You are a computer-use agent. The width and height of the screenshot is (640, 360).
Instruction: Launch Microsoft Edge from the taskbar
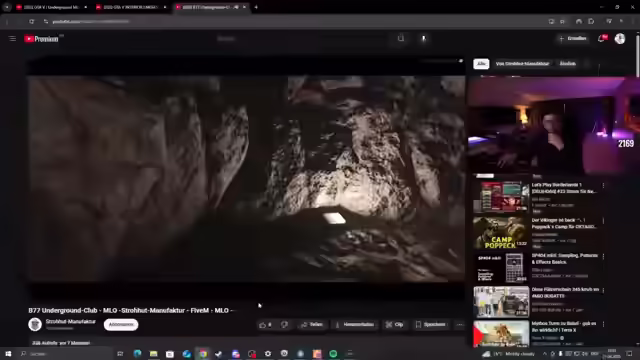click(x=137, y=353)
